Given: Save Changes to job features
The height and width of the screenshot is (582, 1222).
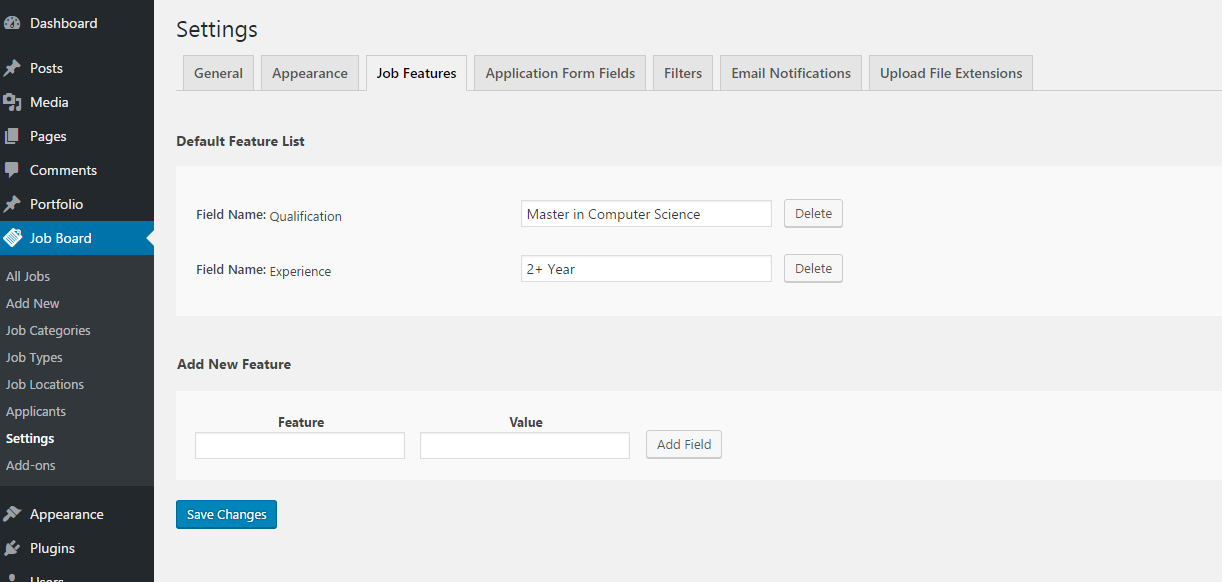Looking at the screenshot, I should click(x=226, y=515).
